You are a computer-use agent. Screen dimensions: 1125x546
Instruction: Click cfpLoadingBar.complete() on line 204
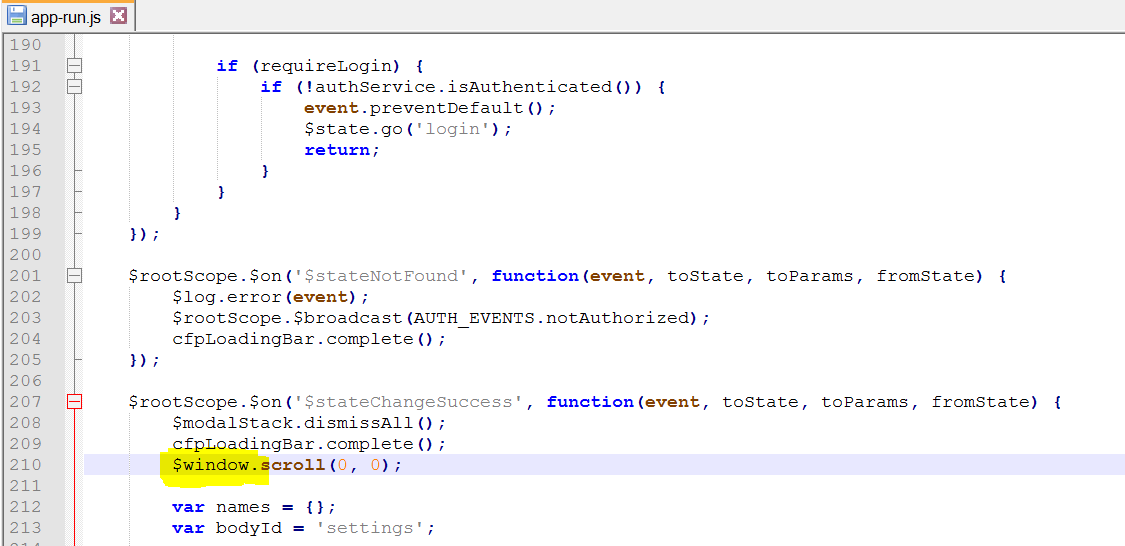pos(309,339)
